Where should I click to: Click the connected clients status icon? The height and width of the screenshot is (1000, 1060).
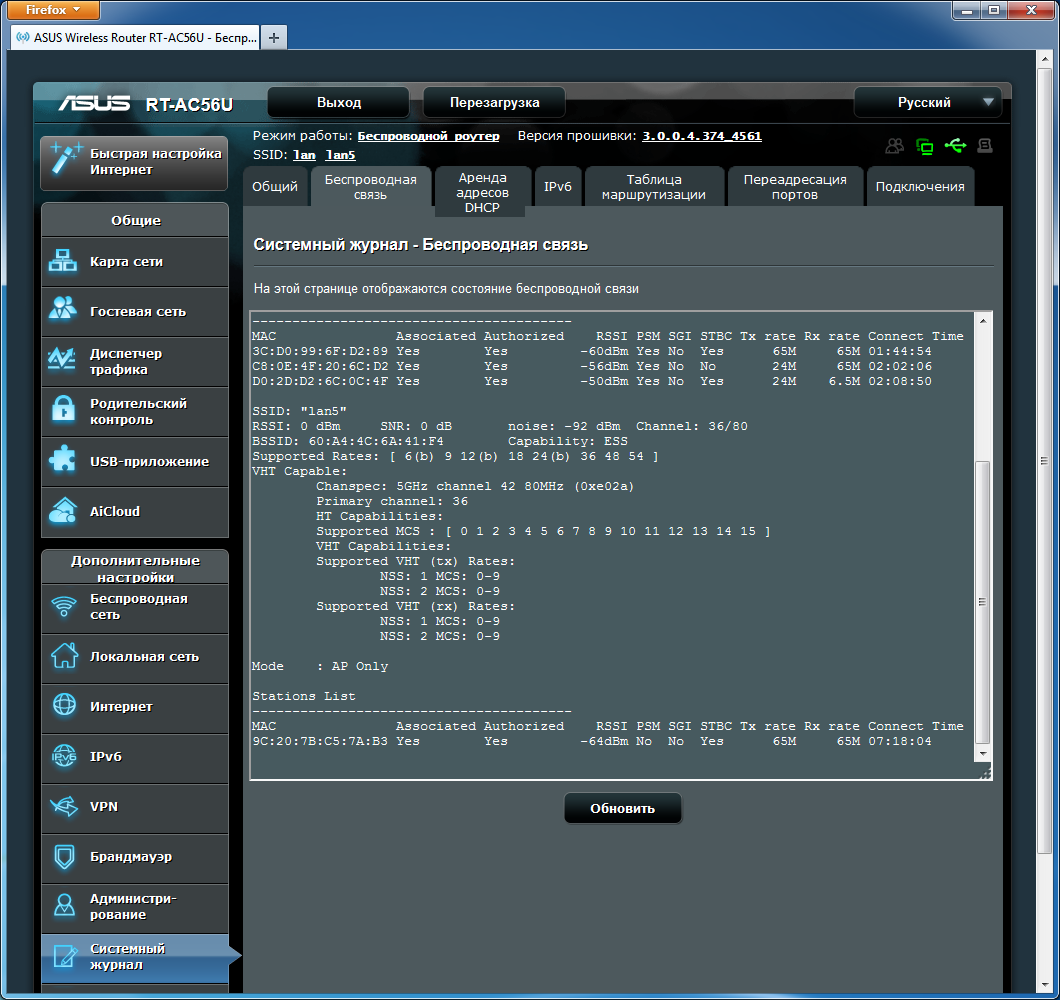pos(894,146)
